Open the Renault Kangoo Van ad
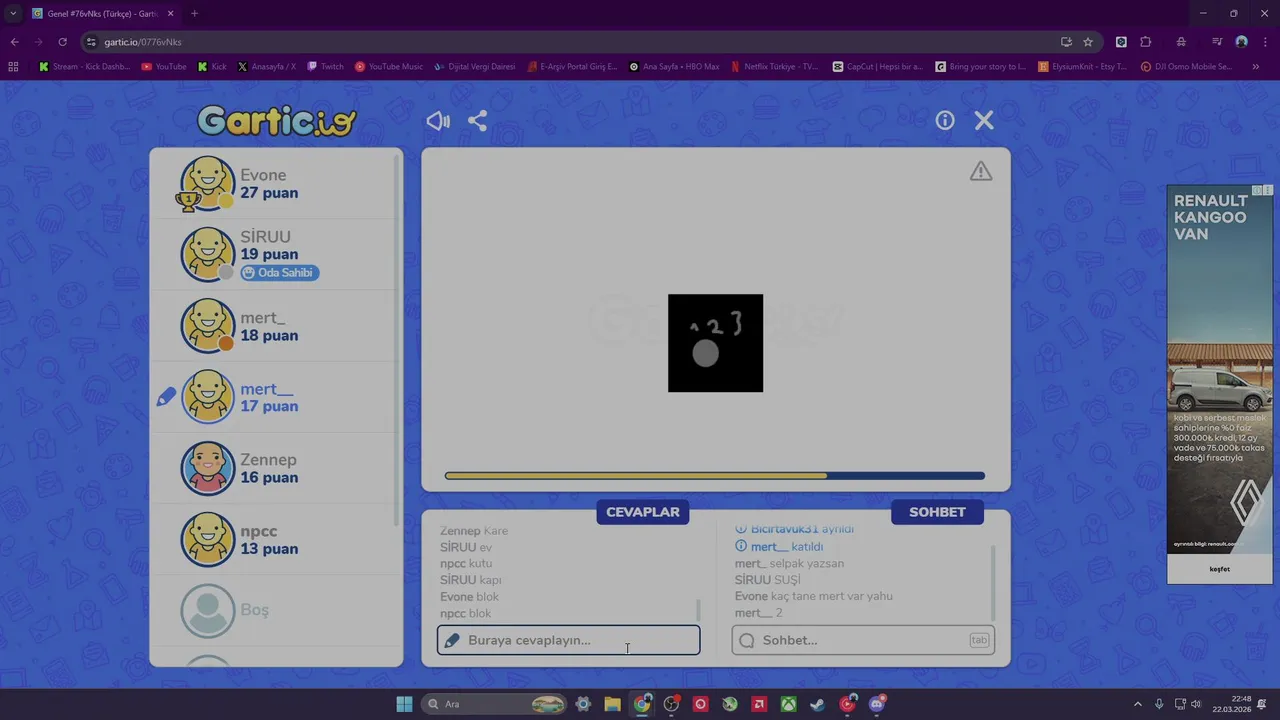The width and height of the screenshot is (1280, 720). 1219,370
